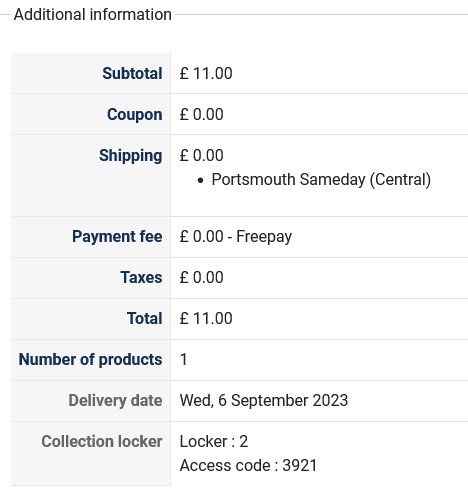This screenshot has width=468, height=493.
Task: Click the Taxes amount £ 0.00
Action: tap(201, 277)
